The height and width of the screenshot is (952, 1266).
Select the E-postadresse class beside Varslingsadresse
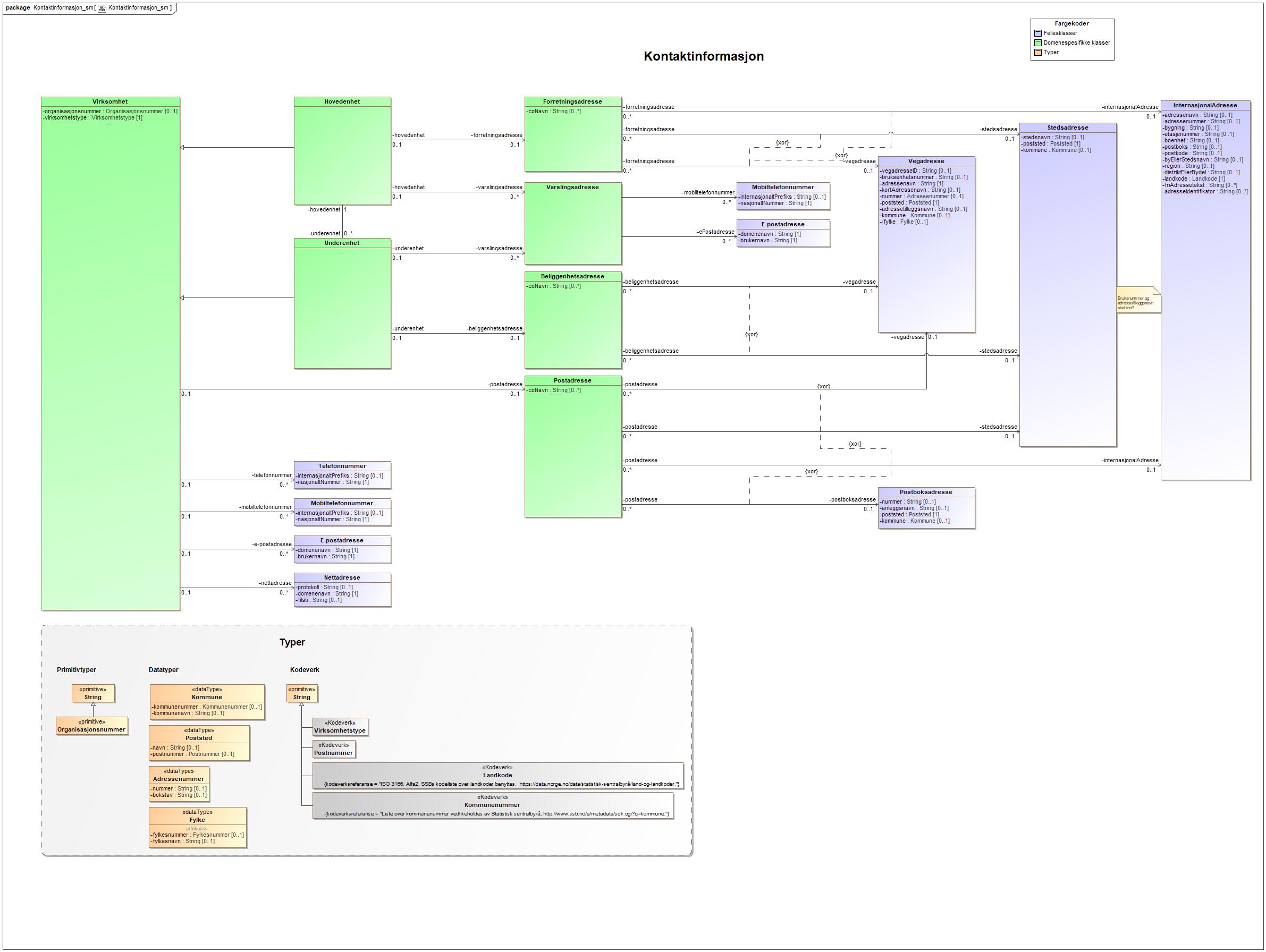783,233
